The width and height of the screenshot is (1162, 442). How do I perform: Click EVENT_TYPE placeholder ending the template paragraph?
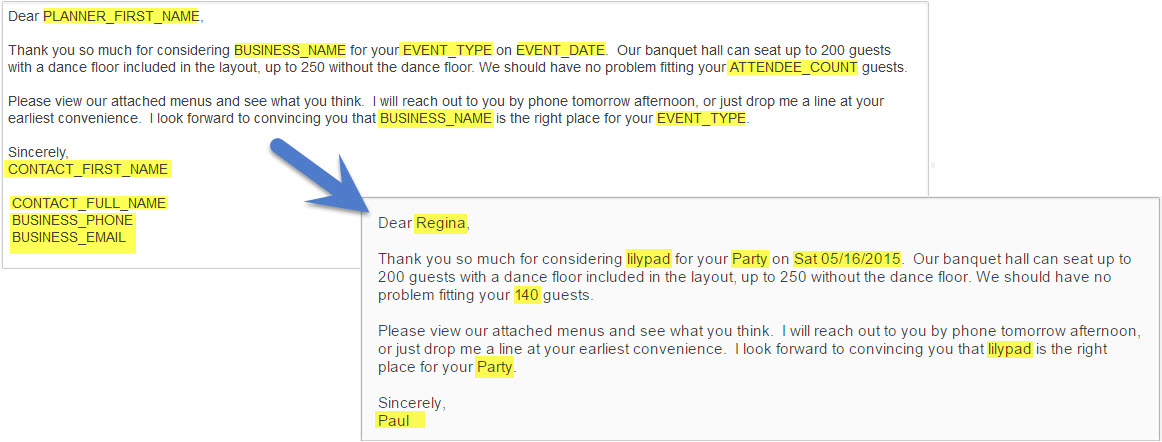pyautogui.click(x=701, y=119)
